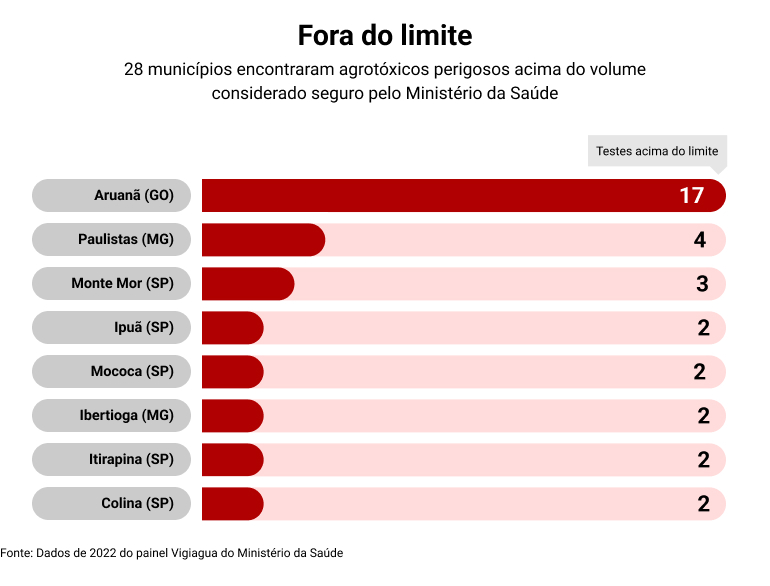Click the dark red Ipuã bar segment

pos(232,328)
